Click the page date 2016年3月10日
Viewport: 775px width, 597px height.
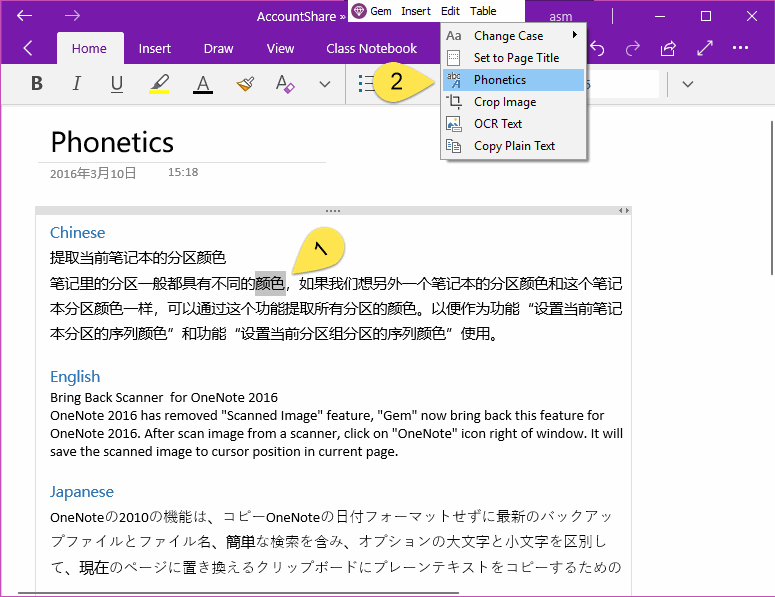click(93, 173)
